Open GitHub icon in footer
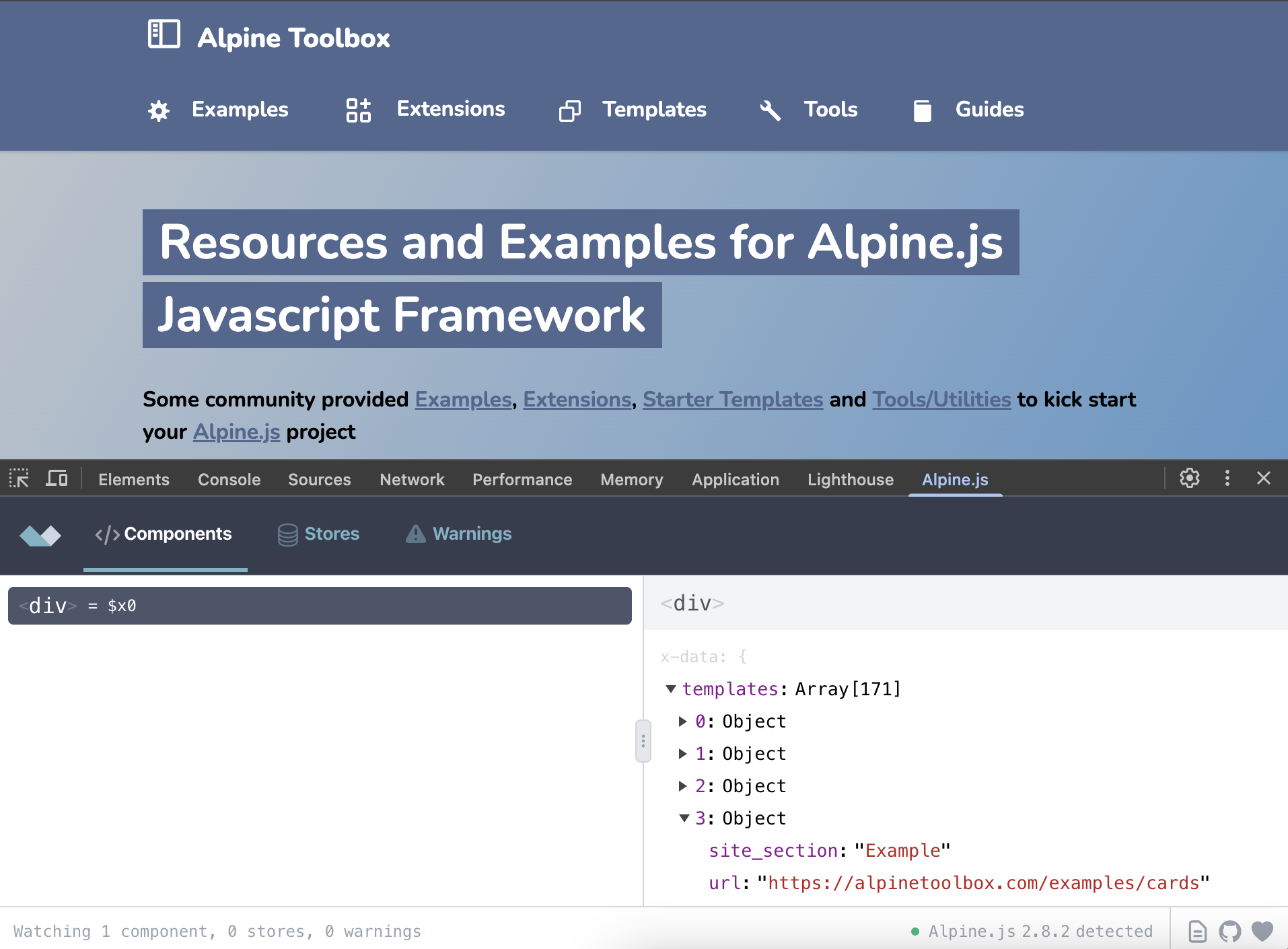1288x949 pixels. pyautogui.click(x=1230, y=932)
